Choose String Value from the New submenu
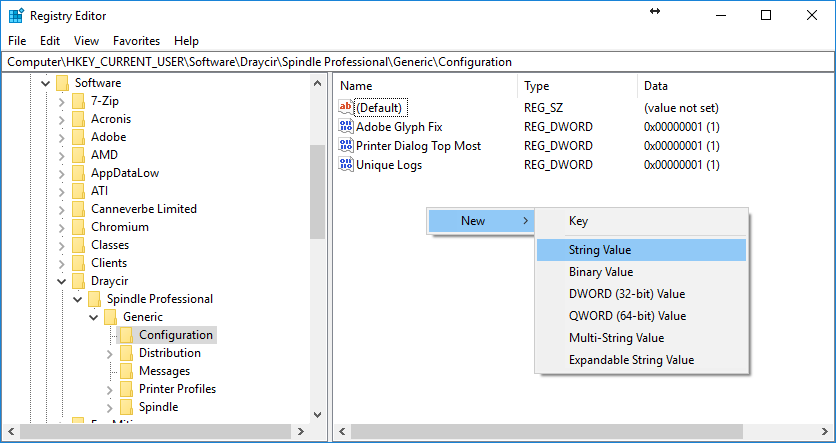The image size is (836, 443). coord(641,250)
